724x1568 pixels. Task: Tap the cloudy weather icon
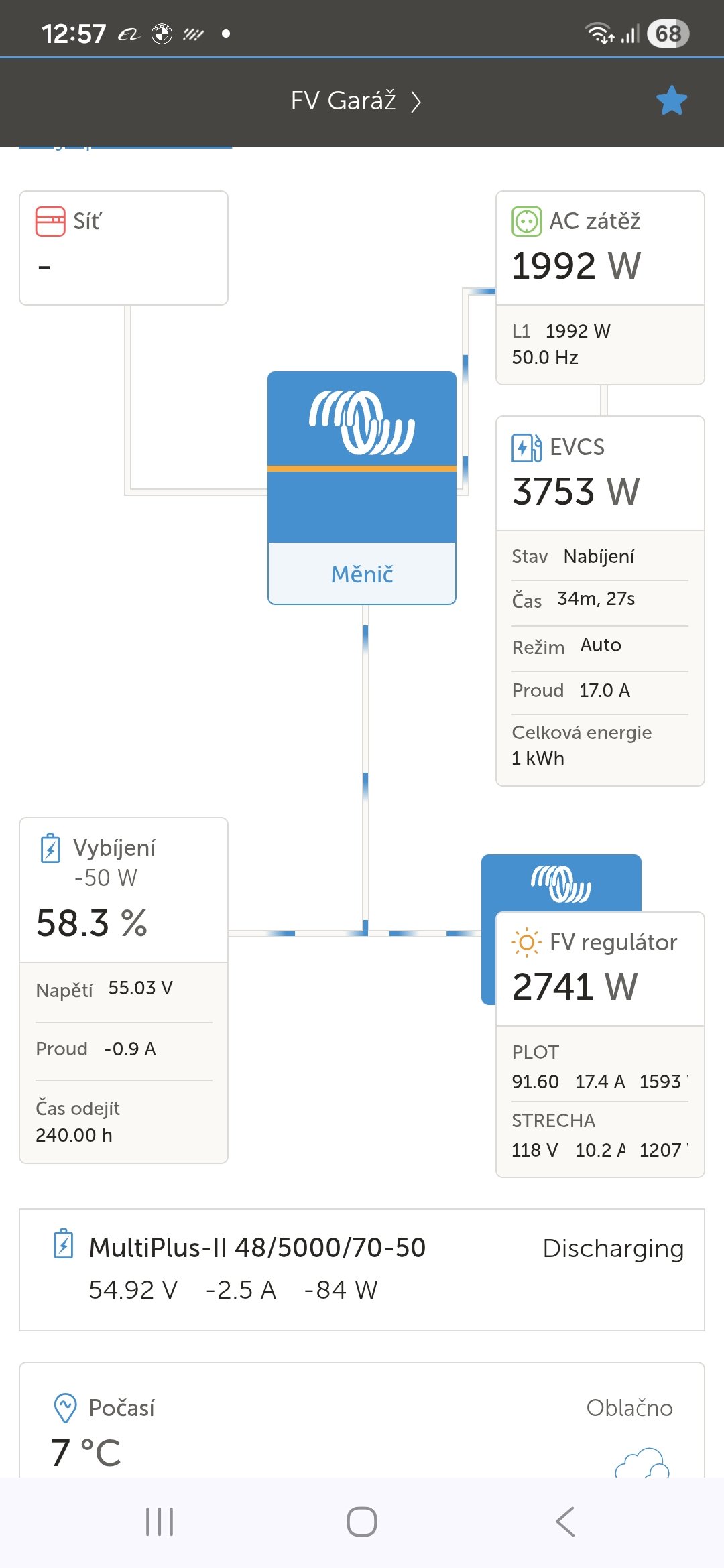tap(642, 1463)
